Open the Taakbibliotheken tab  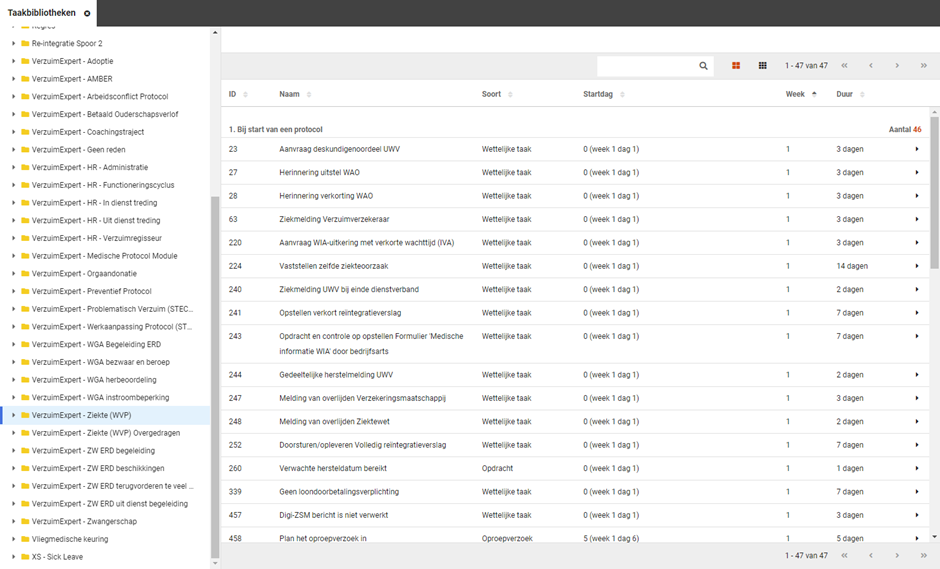point(41,13)
